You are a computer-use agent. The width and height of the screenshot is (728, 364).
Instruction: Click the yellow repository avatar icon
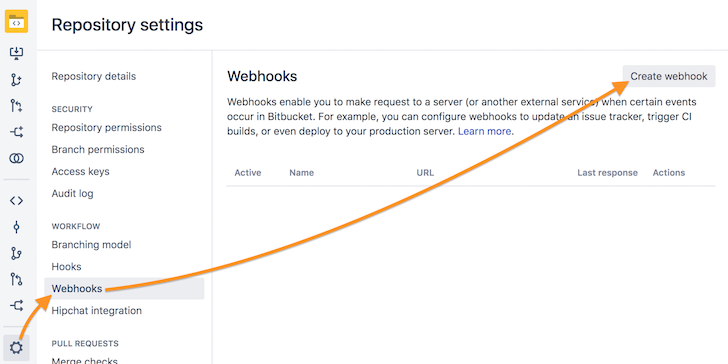(16, 21)
